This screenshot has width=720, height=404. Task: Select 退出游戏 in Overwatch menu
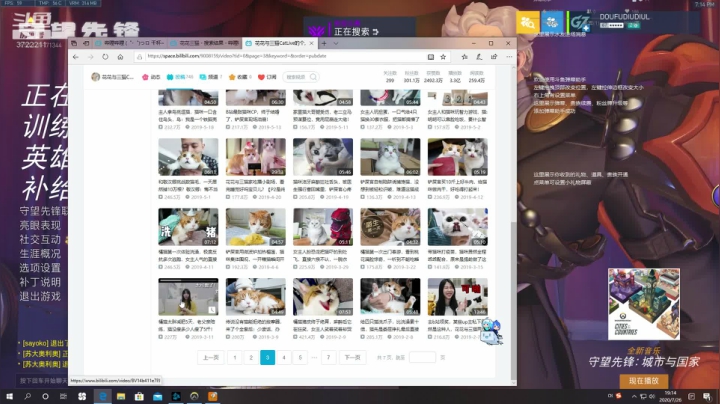[x=40, y=297]
